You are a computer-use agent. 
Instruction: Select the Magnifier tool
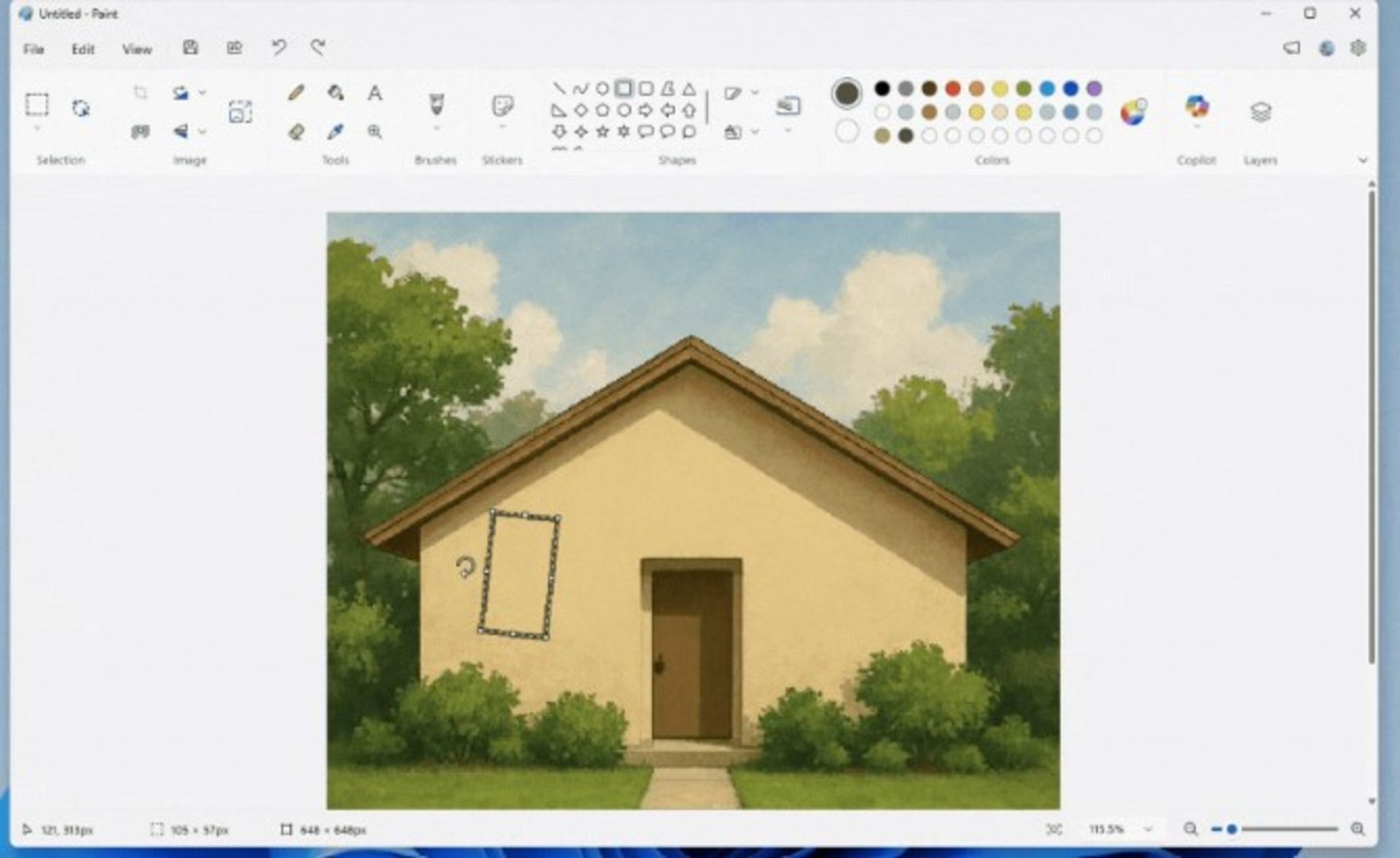point(376,132)
